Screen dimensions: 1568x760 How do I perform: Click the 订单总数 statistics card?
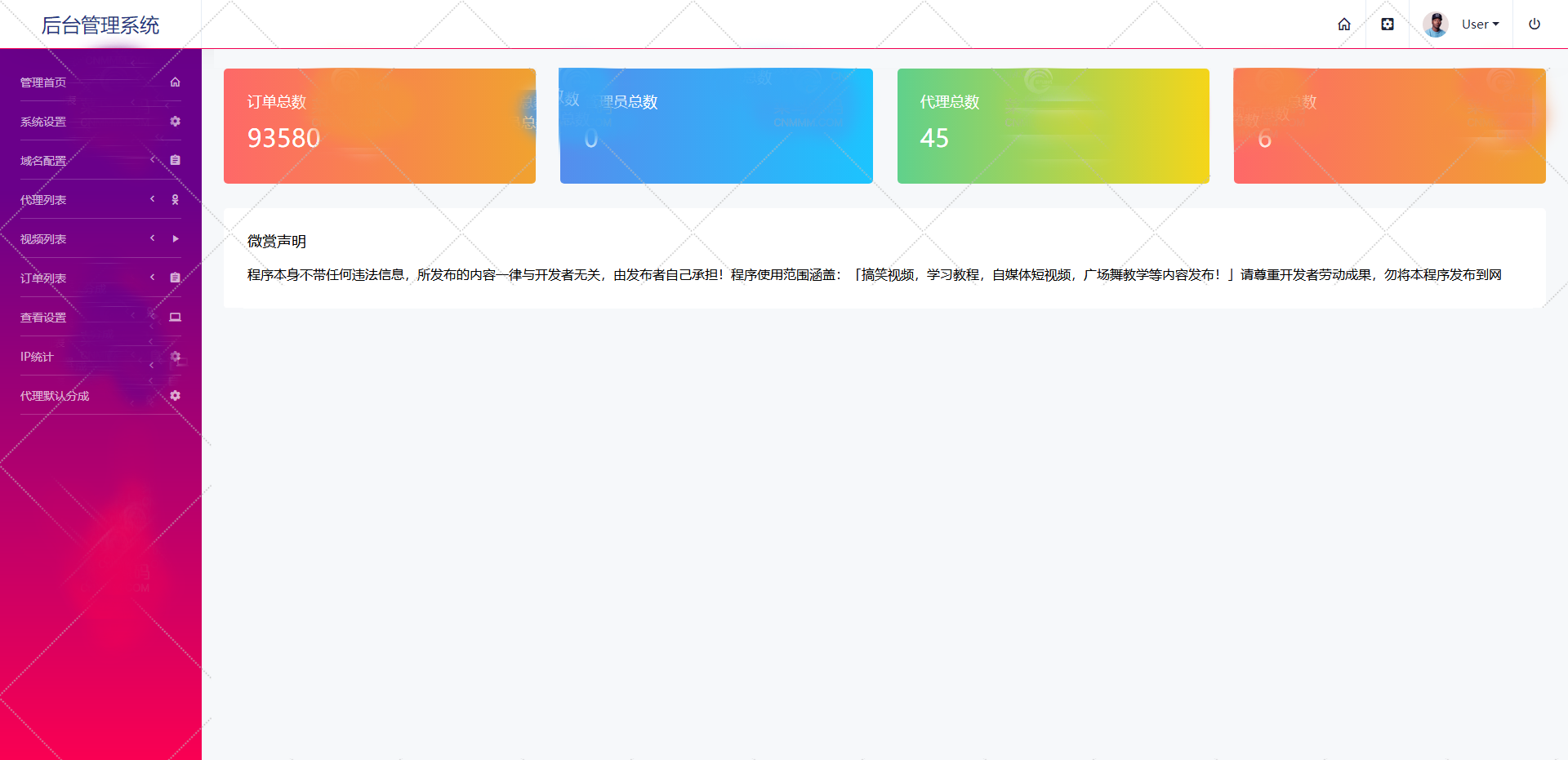click(x=379, y=126)
